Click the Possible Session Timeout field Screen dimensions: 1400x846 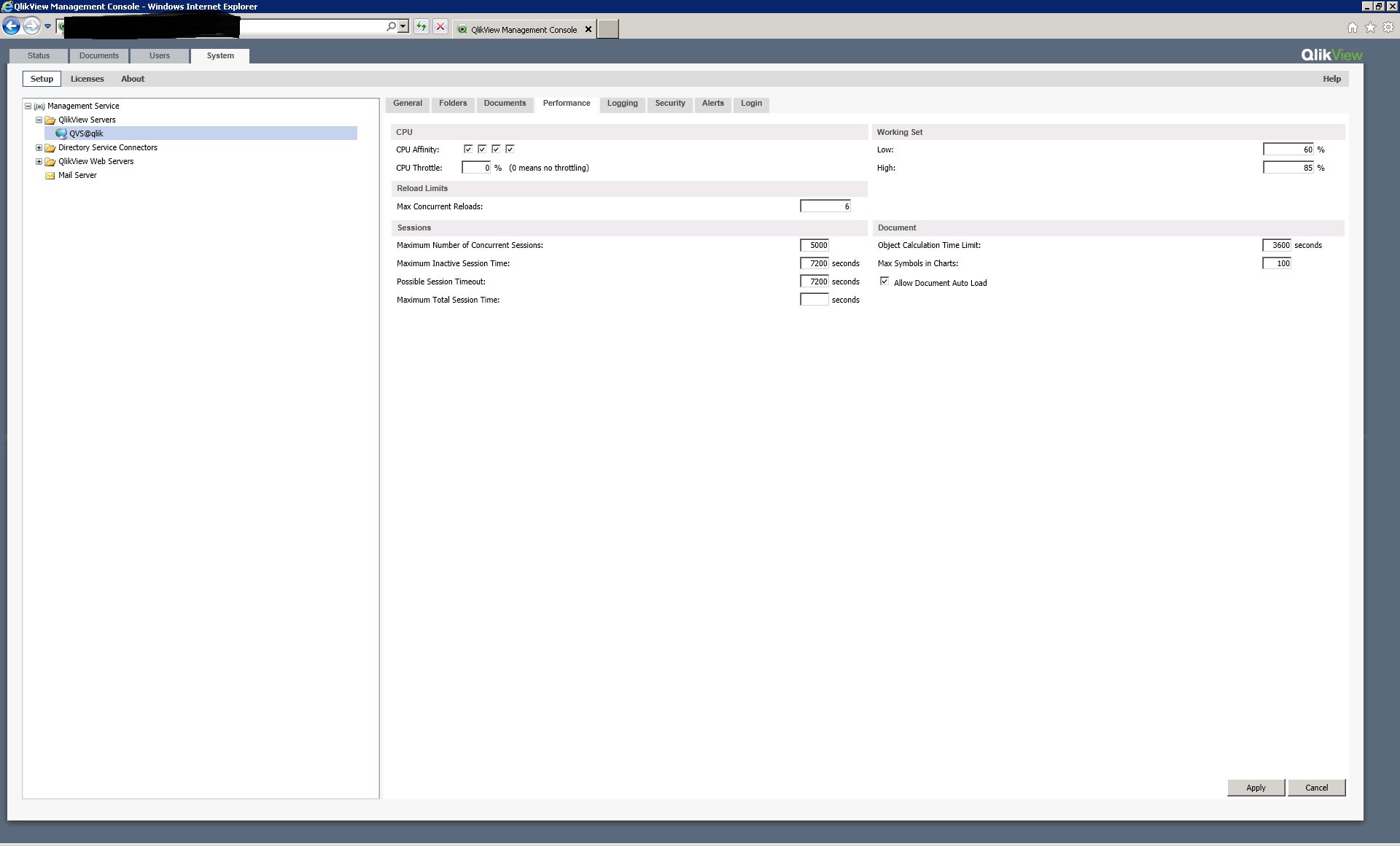pyautogui.click(x=814, y=282)
